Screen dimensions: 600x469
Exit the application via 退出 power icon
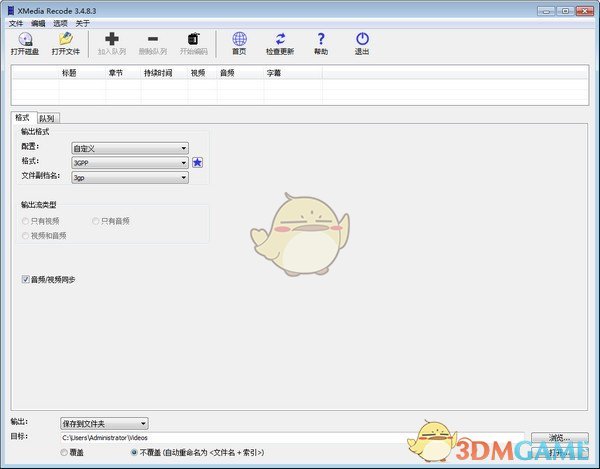pos(362,44)
